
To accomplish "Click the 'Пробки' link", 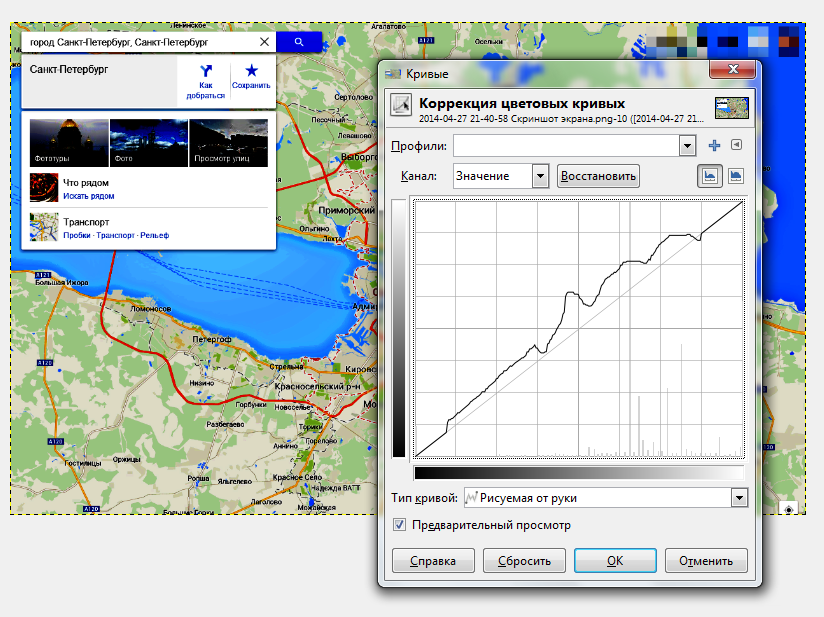I will click(x=77, y=235).
